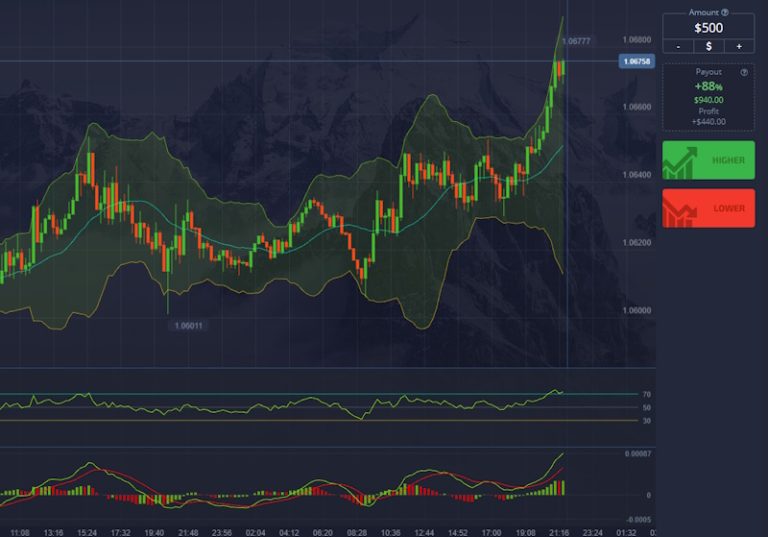Click the RSI 70 level line label
Screen dimensions: 768x537
point(647,394)
